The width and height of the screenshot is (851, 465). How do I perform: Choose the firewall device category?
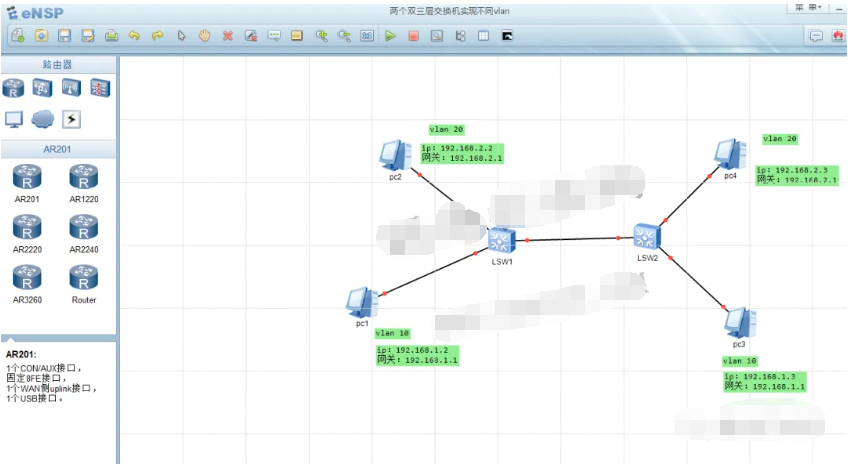point(100,88)
